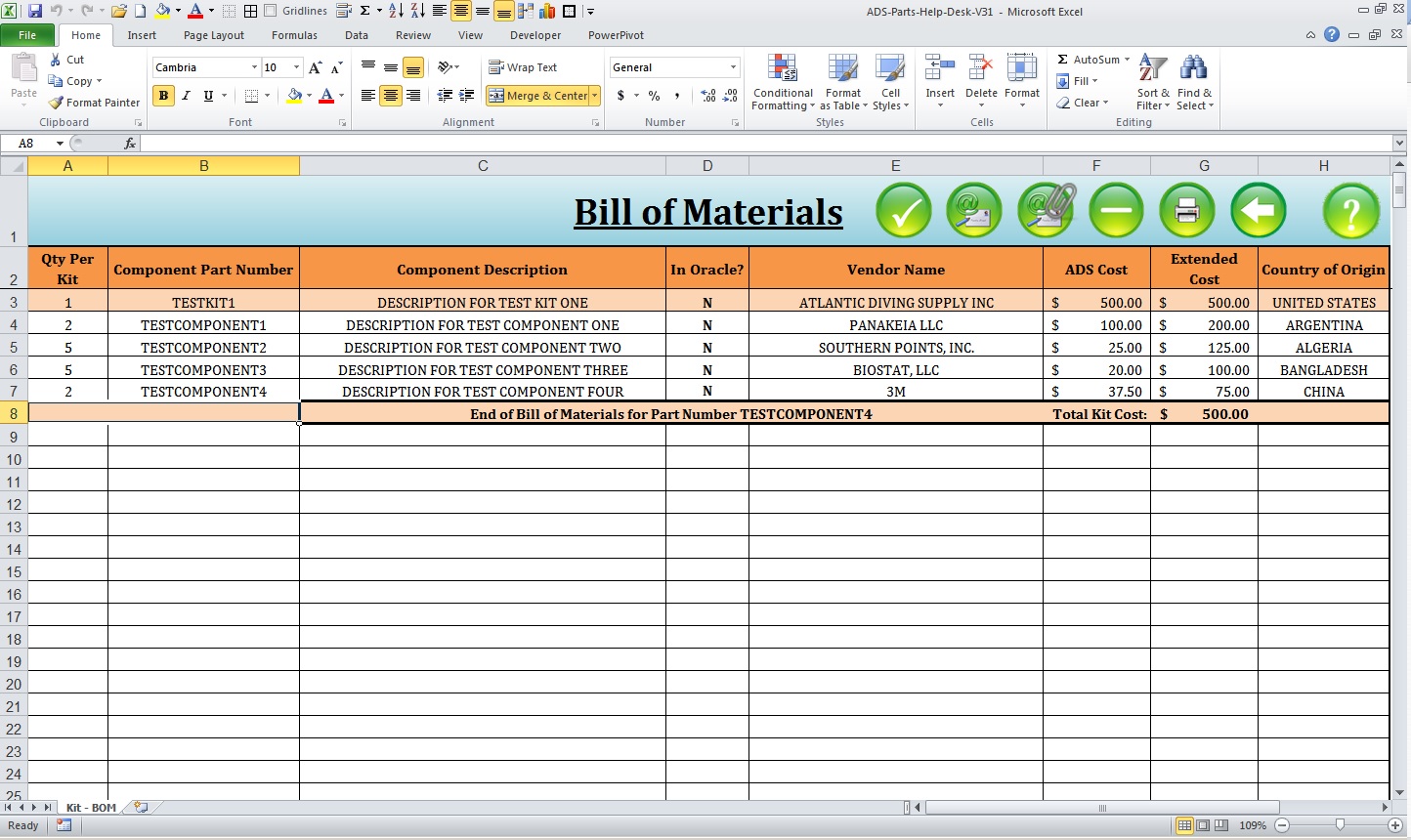Click Cell Styles button
The width and height of the screenshot is (1411, 840).
[890, 82]
